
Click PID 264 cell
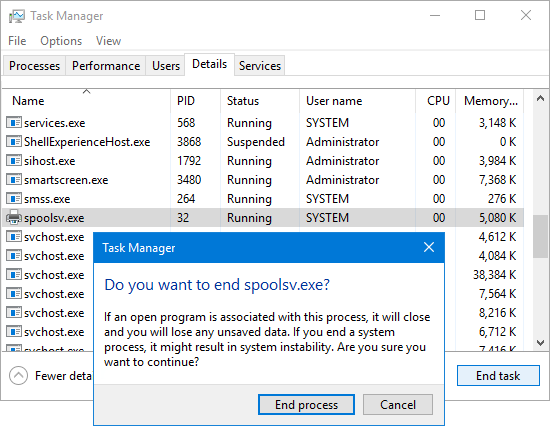[x=186, y=198]
